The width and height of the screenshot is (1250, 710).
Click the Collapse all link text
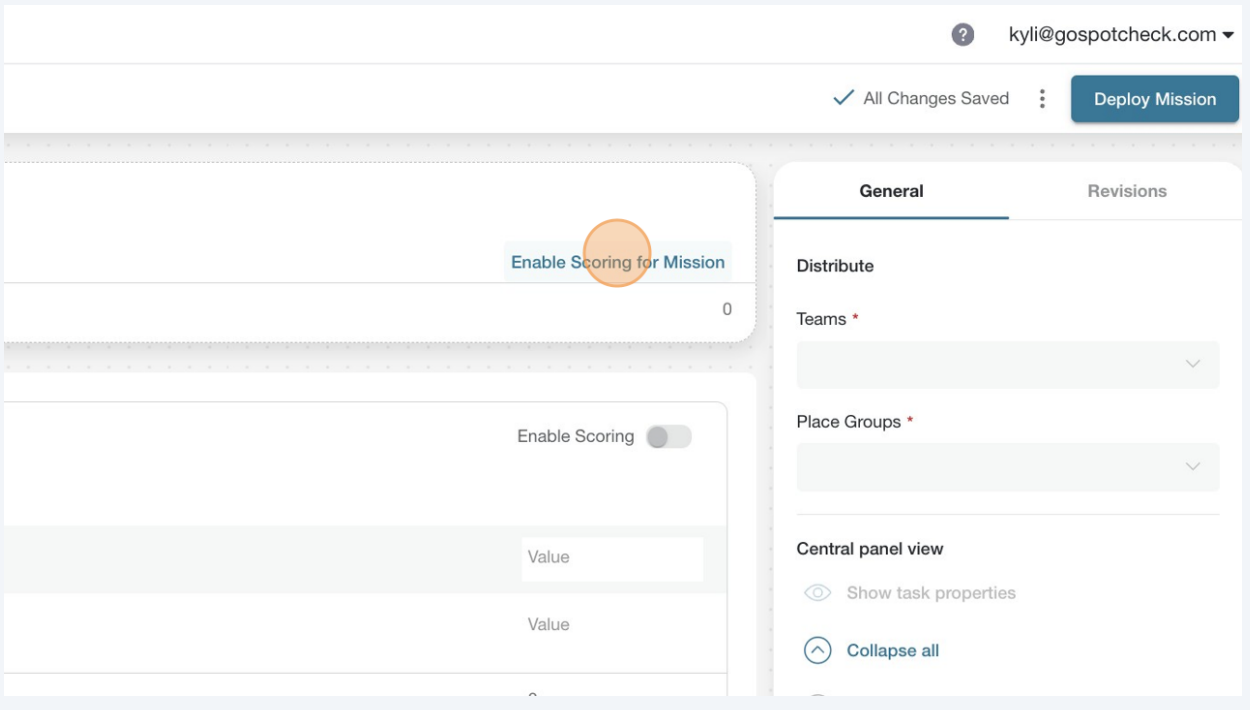893,651
